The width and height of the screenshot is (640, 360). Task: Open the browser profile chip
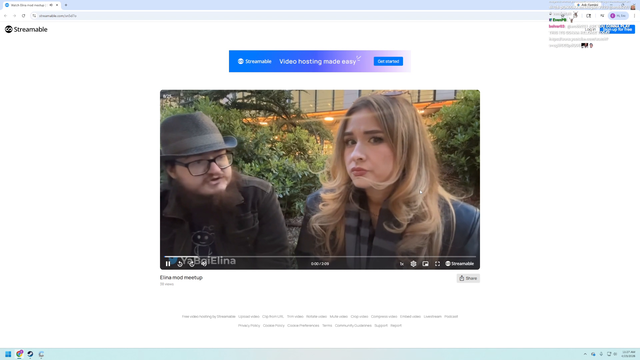(618, 16)
